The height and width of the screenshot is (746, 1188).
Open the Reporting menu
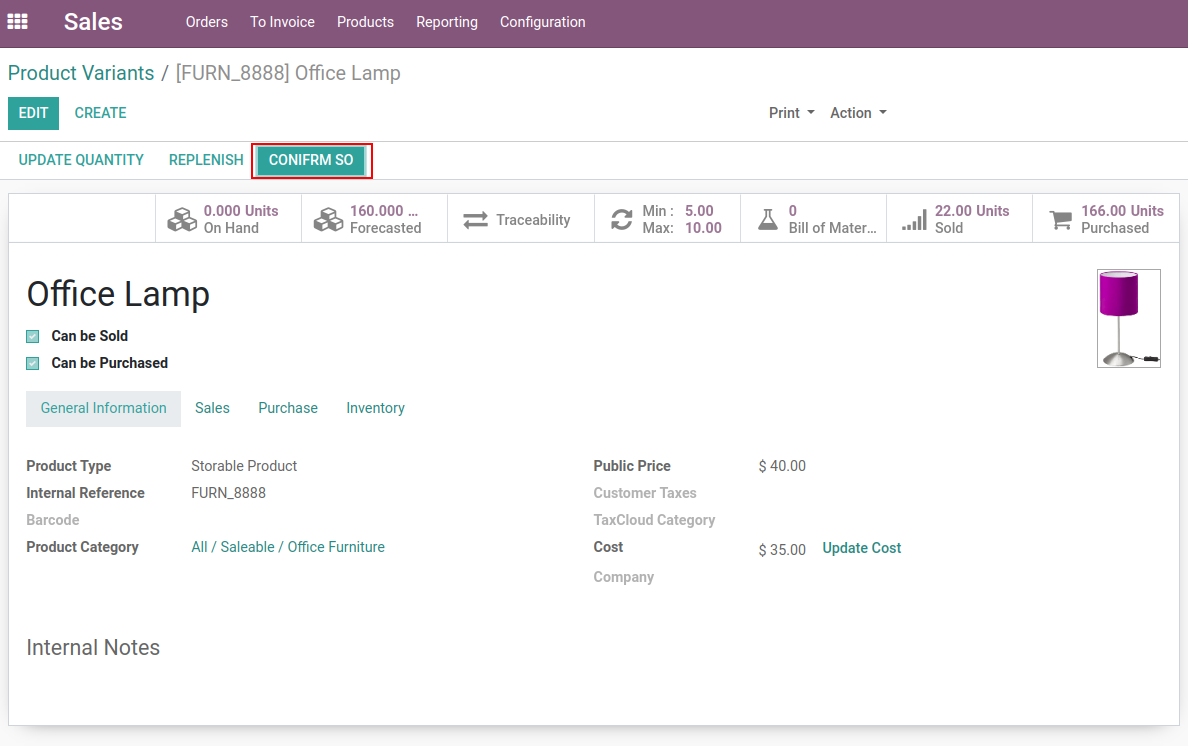(x=446, y=22)
